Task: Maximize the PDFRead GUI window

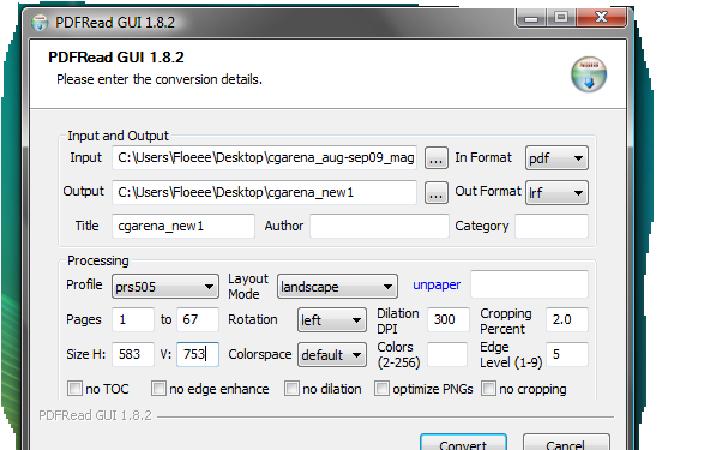Action: (561, 18)
